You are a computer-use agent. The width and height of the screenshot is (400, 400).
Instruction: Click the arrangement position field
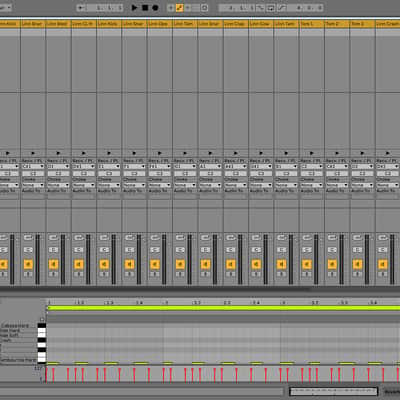[x=105, y=7]
